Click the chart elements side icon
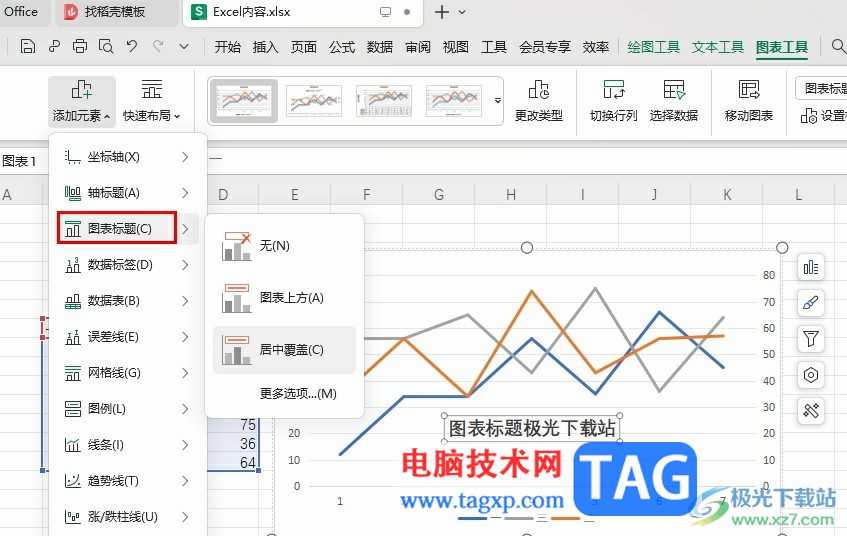Screen dimensions: 847x536 tap(811, 267)
